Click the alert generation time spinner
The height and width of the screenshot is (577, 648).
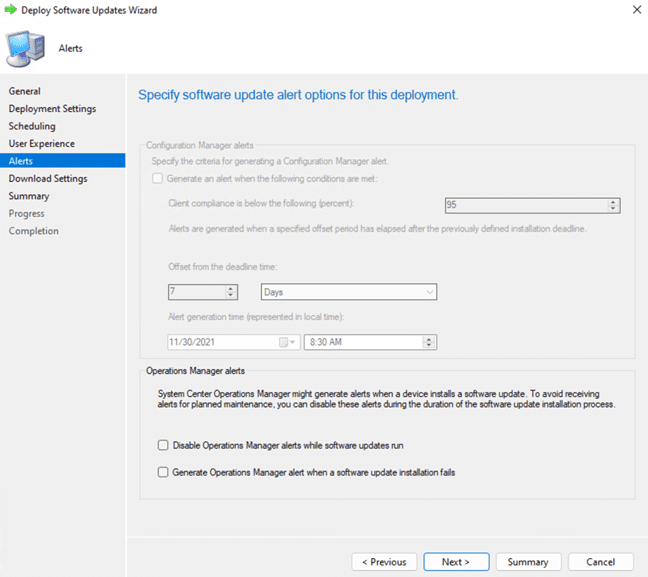point(429,342)
